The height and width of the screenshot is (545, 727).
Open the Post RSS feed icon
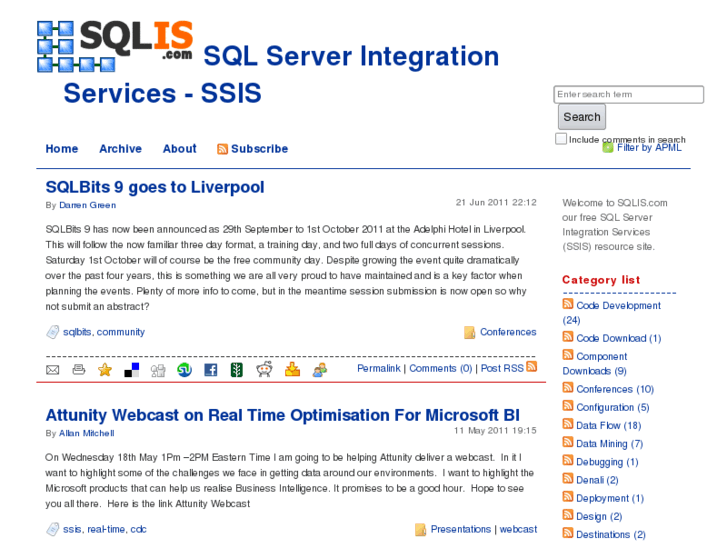tap(532, 366)
